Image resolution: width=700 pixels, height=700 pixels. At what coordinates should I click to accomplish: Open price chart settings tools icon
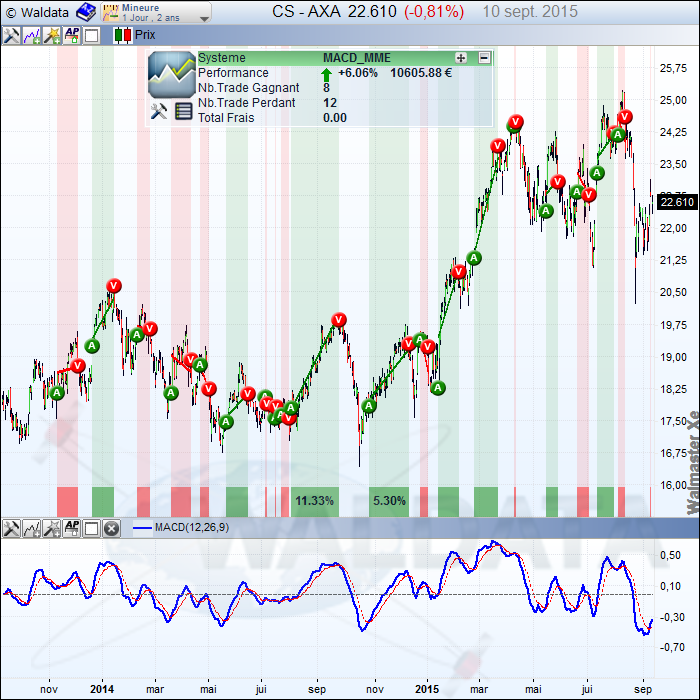11,35
